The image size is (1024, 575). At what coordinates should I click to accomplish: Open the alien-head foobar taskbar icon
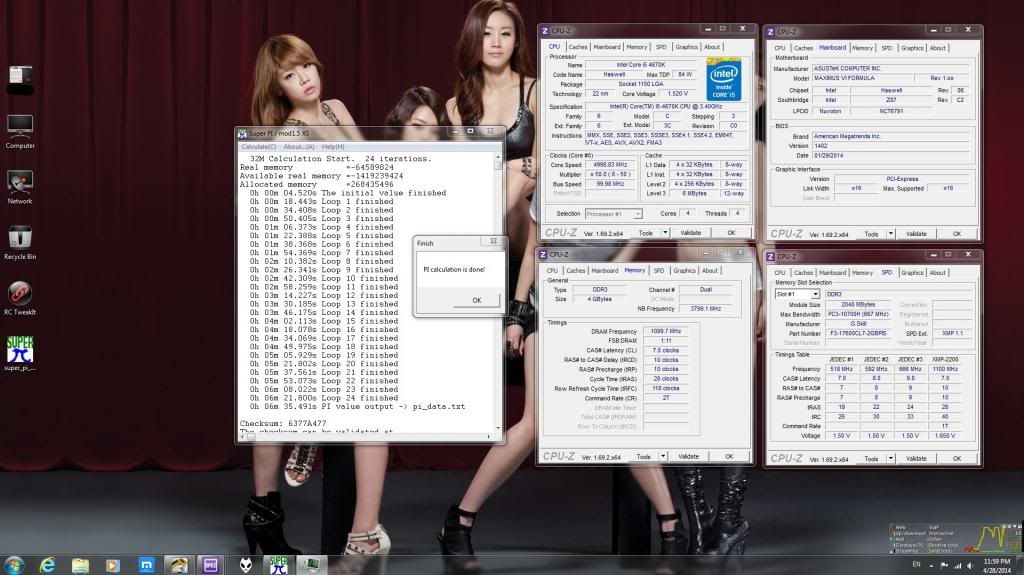(246, 565)
